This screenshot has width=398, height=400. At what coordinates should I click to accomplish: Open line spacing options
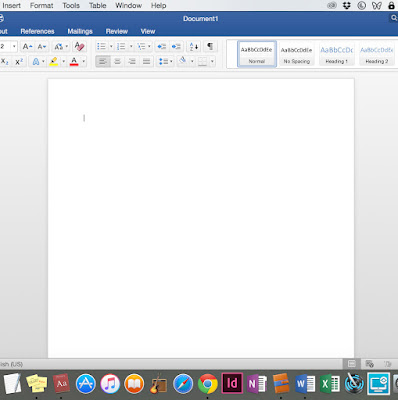tap(165, 61)
